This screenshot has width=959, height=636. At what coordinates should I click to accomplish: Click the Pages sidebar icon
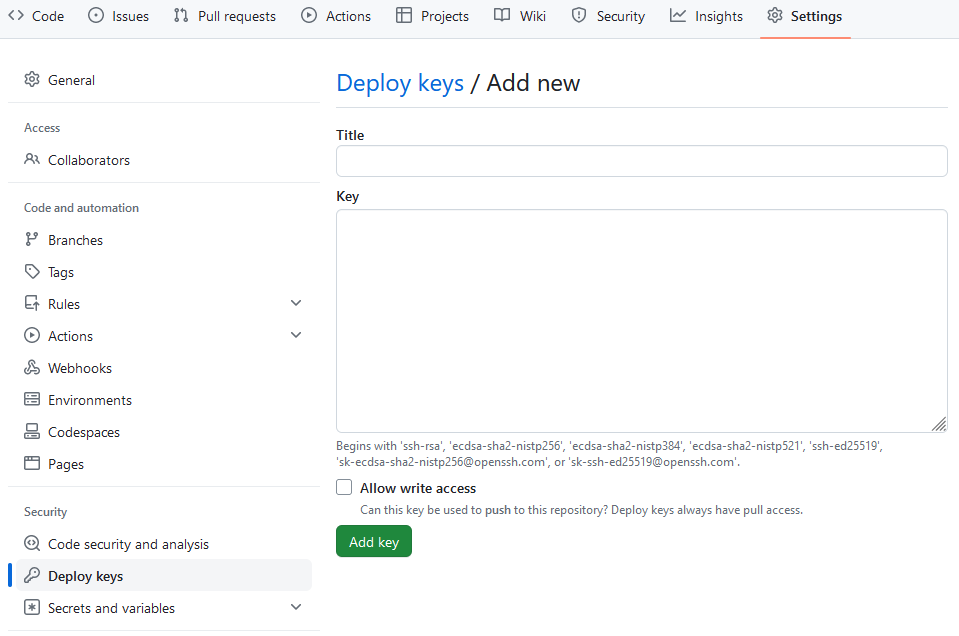(31, 463)
